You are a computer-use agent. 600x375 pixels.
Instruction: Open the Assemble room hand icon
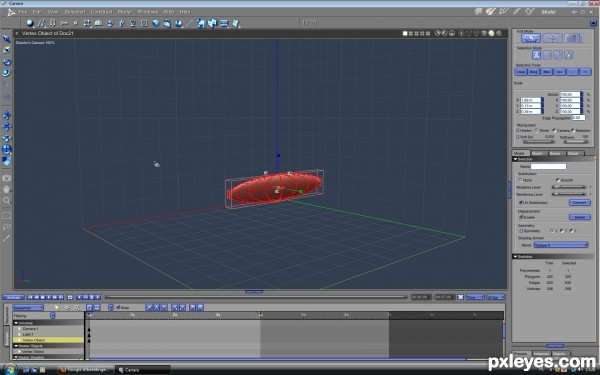click(x=478, y=12)
